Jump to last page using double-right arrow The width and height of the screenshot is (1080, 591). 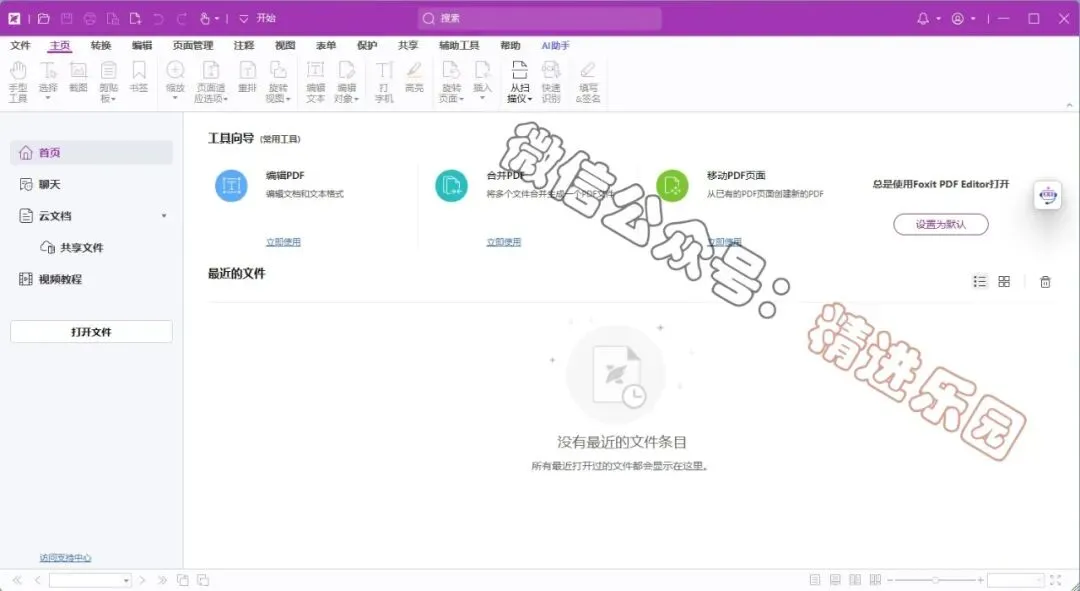(x=163, y=580)
